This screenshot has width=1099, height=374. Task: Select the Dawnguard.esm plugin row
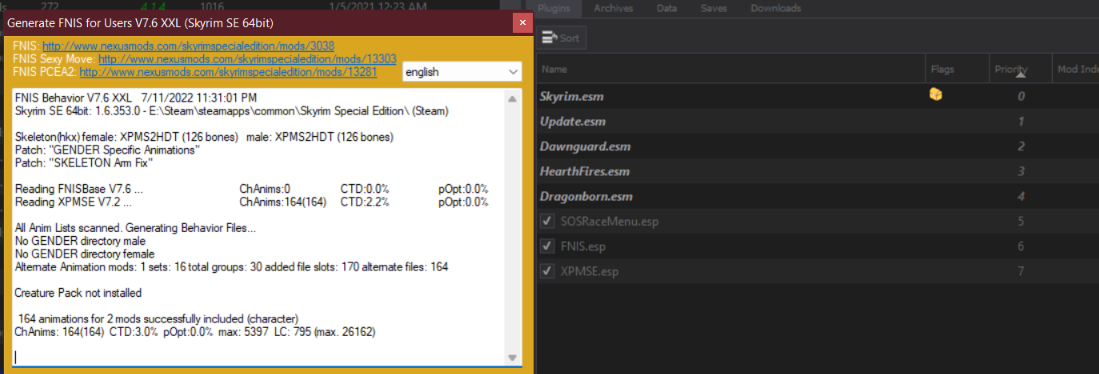pyautogui.click(x=817, y=146)
